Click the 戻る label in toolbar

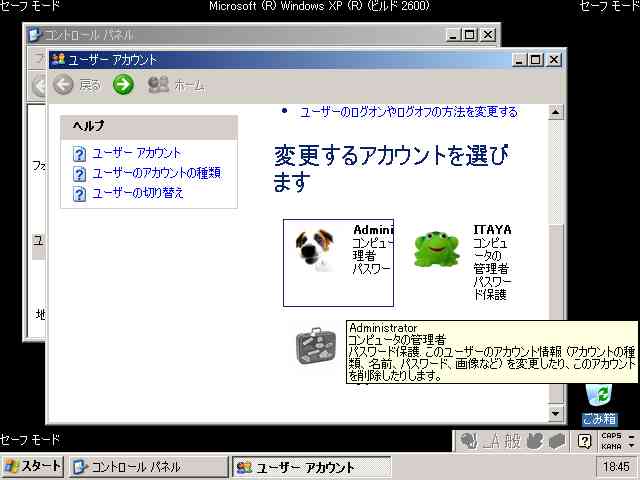[x=90, y=85]
